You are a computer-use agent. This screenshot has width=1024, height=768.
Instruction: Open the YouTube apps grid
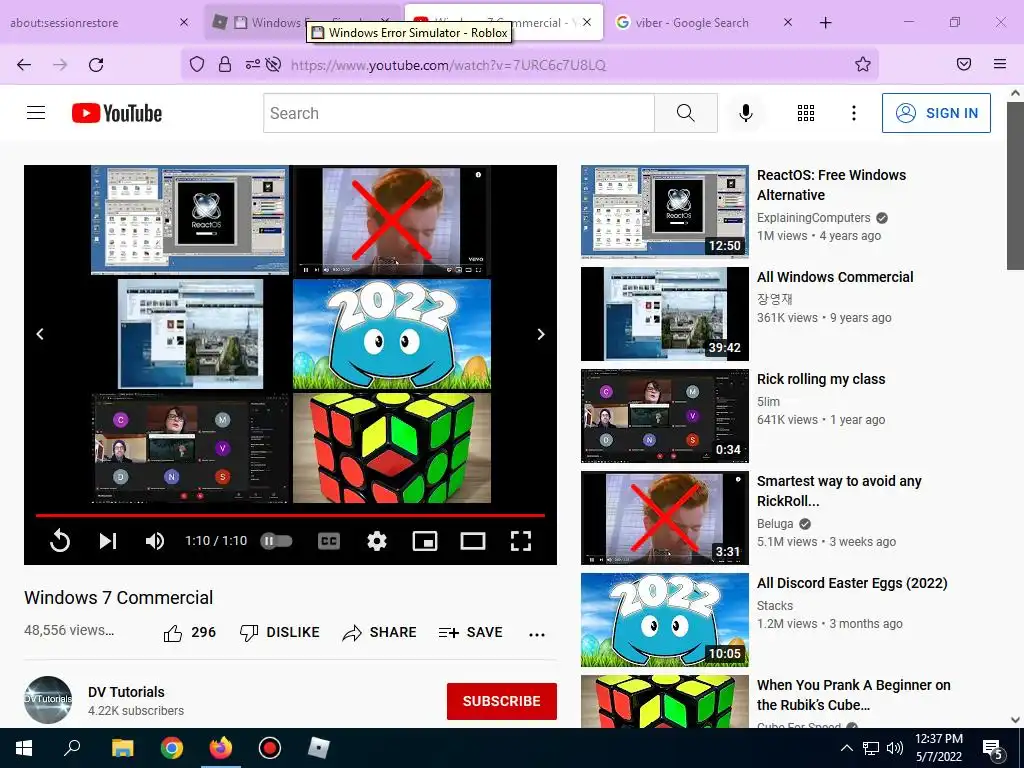tap(806, 113)
